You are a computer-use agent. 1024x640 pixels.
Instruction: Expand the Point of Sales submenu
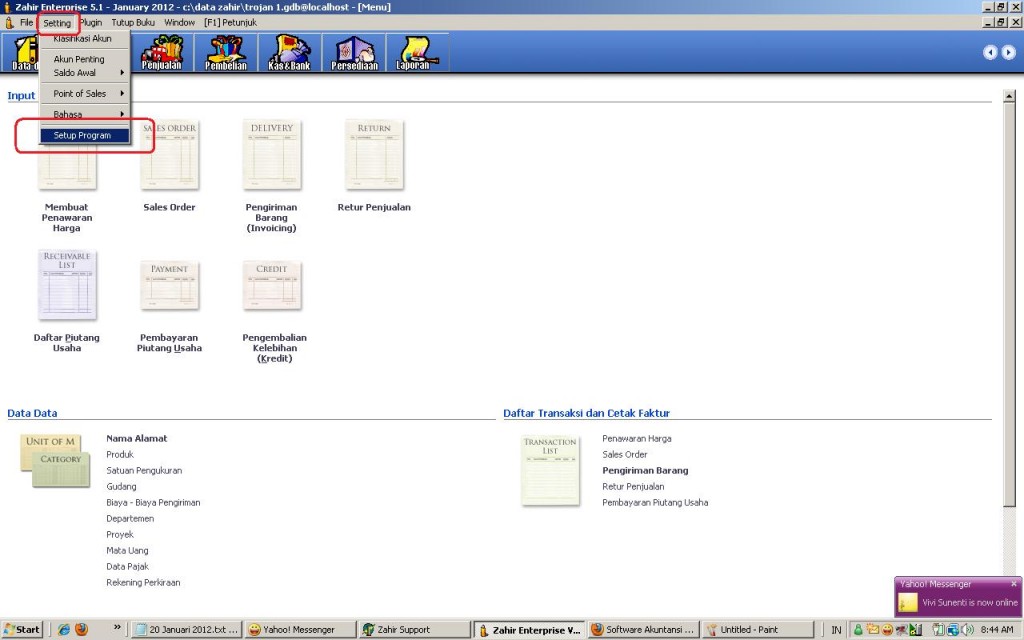[85, 94]
